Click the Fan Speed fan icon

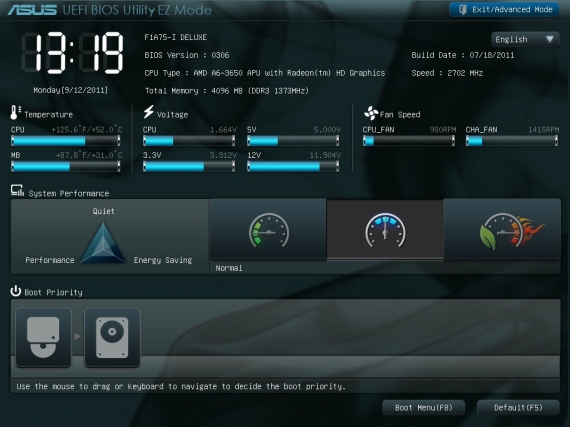coord(371,113)
